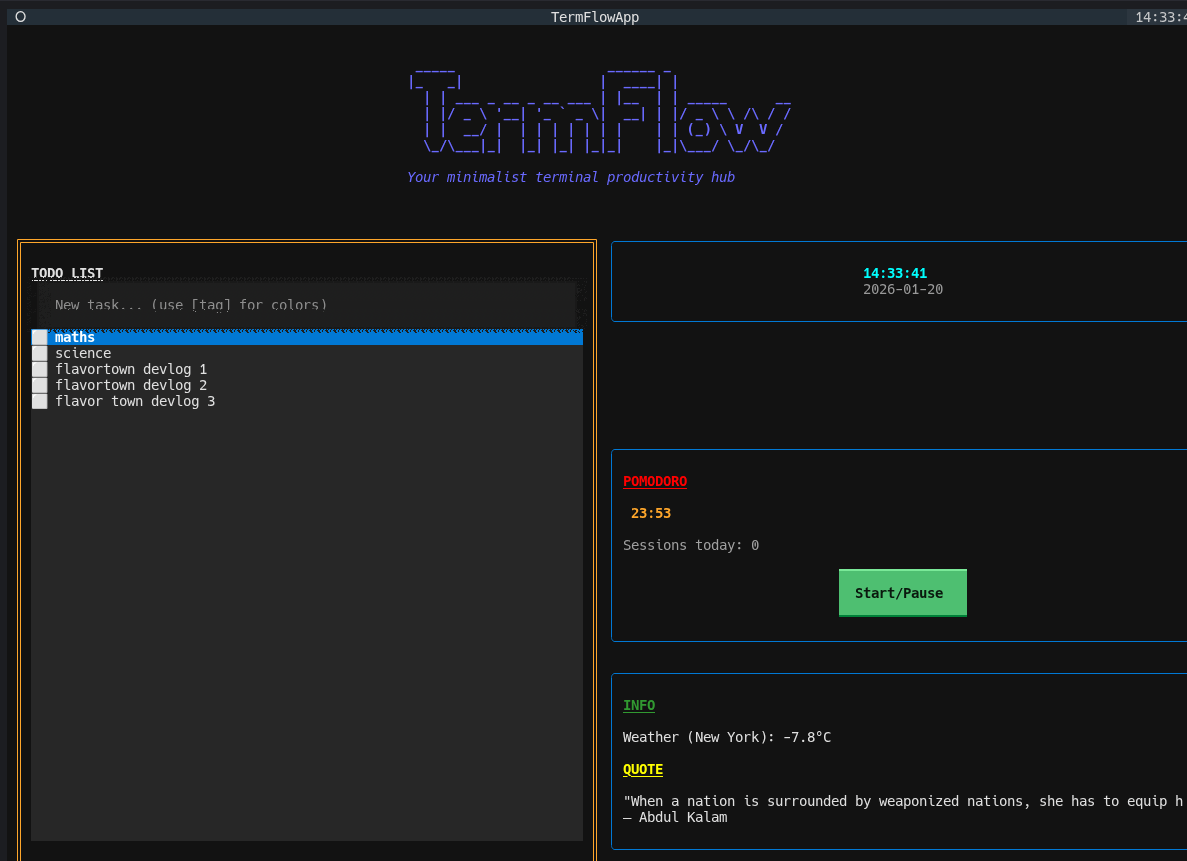Click the Sessions today counter

point(691,545)
